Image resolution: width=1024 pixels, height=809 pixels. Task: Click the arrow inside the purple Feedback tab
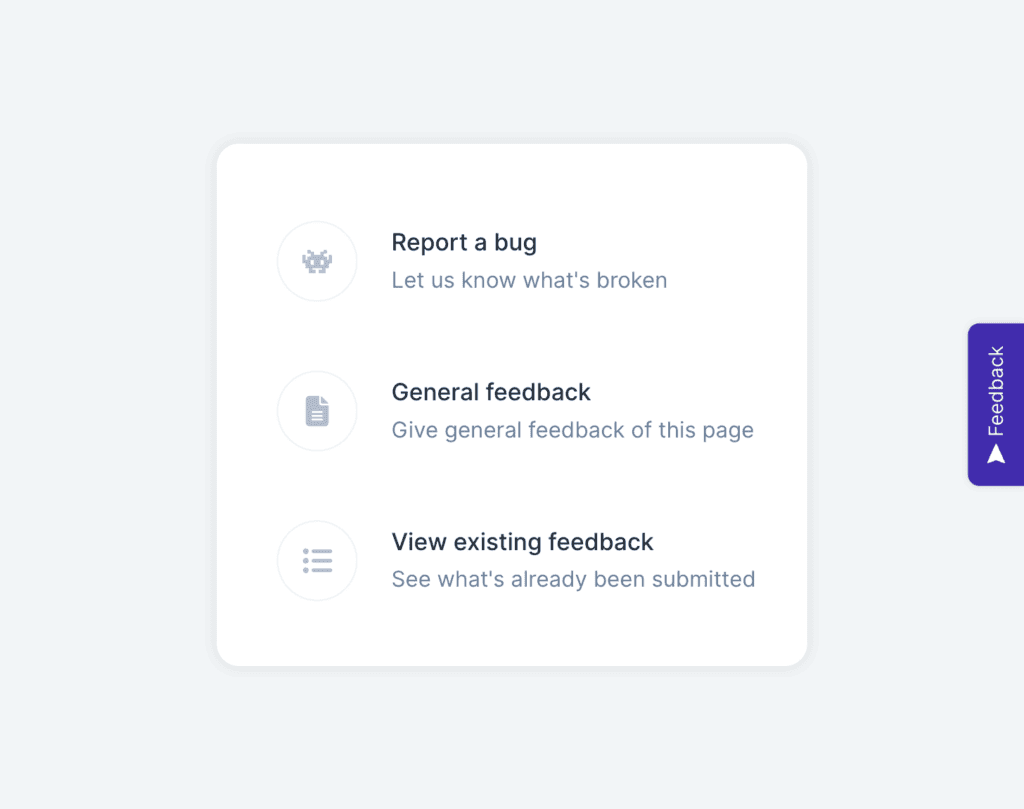(x=996, y=452)
